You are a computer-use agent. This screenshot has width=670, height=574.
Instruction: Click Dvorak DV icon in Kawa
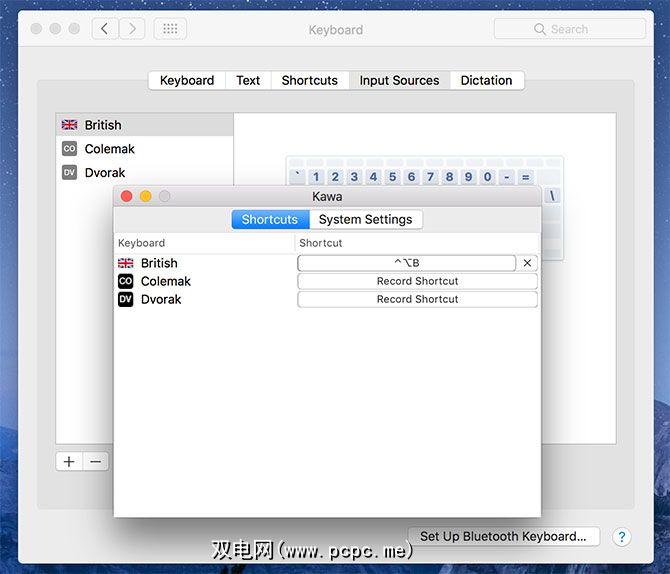(126, 299)
